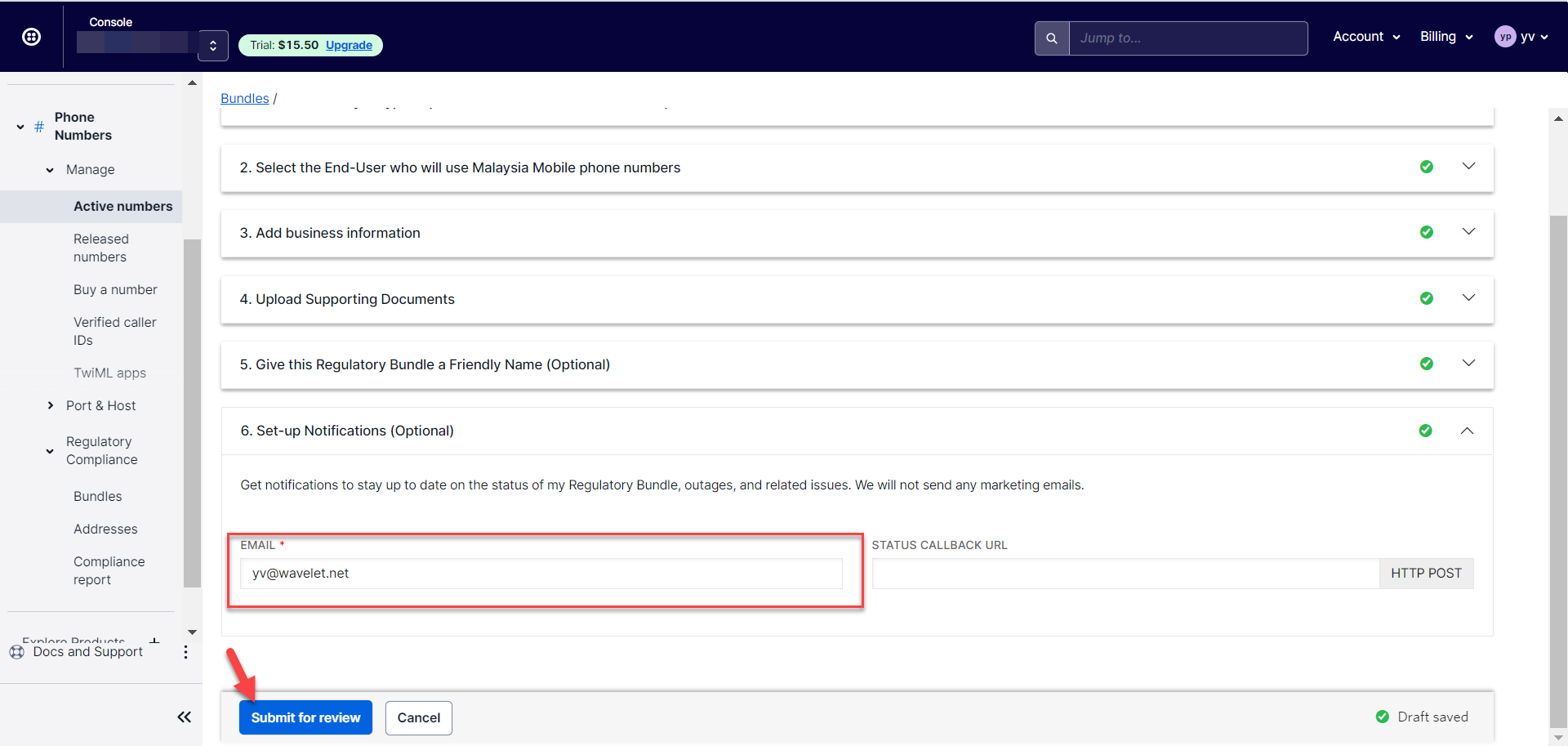Click the search magnifier icon
Screen dimensions: 1568x746
(1052, 38)
